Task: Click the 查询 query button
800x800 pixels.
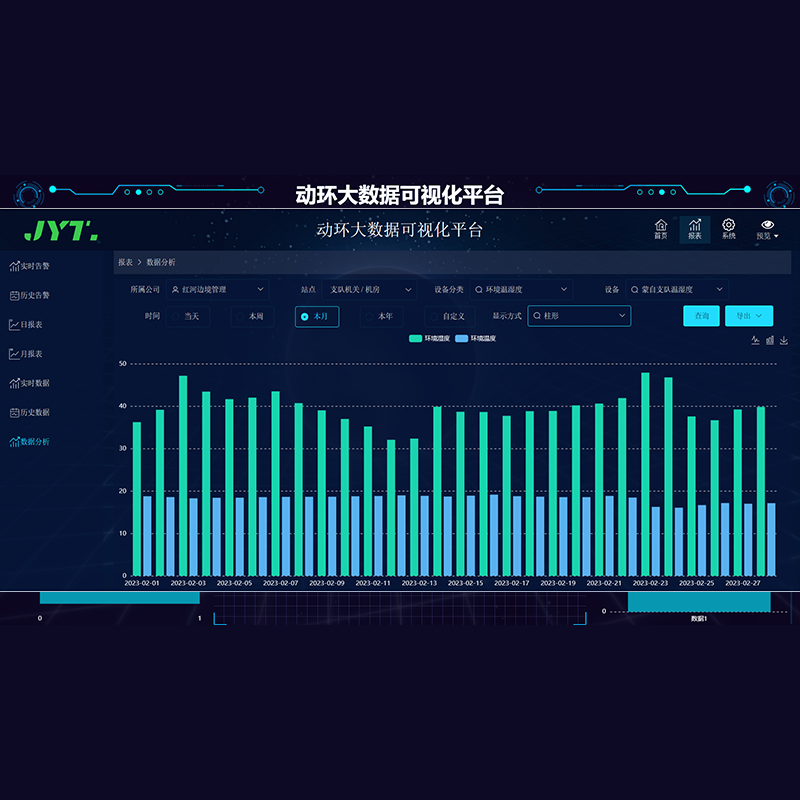Action: (x=701, y=316)
